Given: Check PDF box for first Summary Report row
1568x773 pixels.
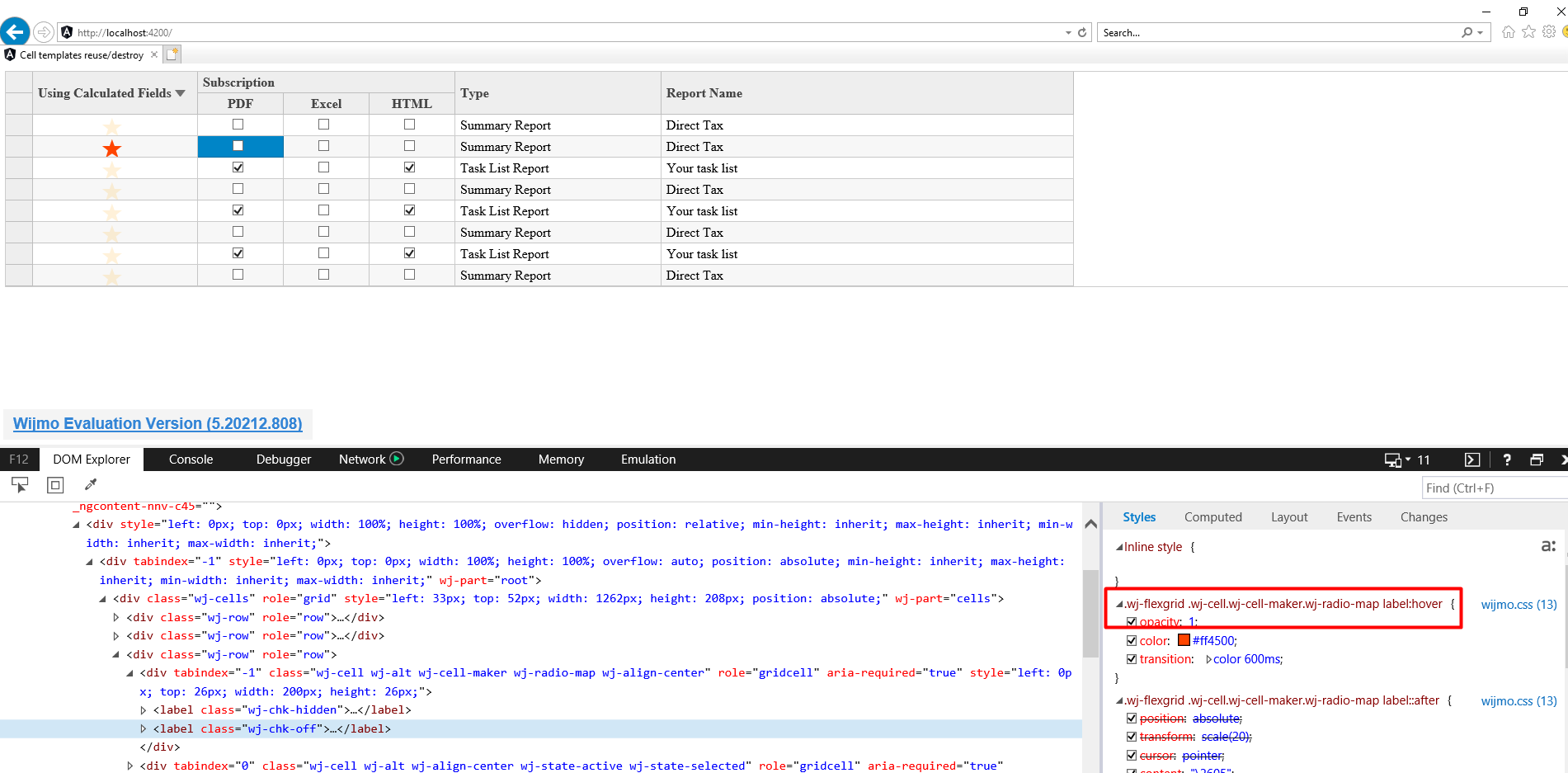Looking at the screenshot, I should [x=238, y=125].
